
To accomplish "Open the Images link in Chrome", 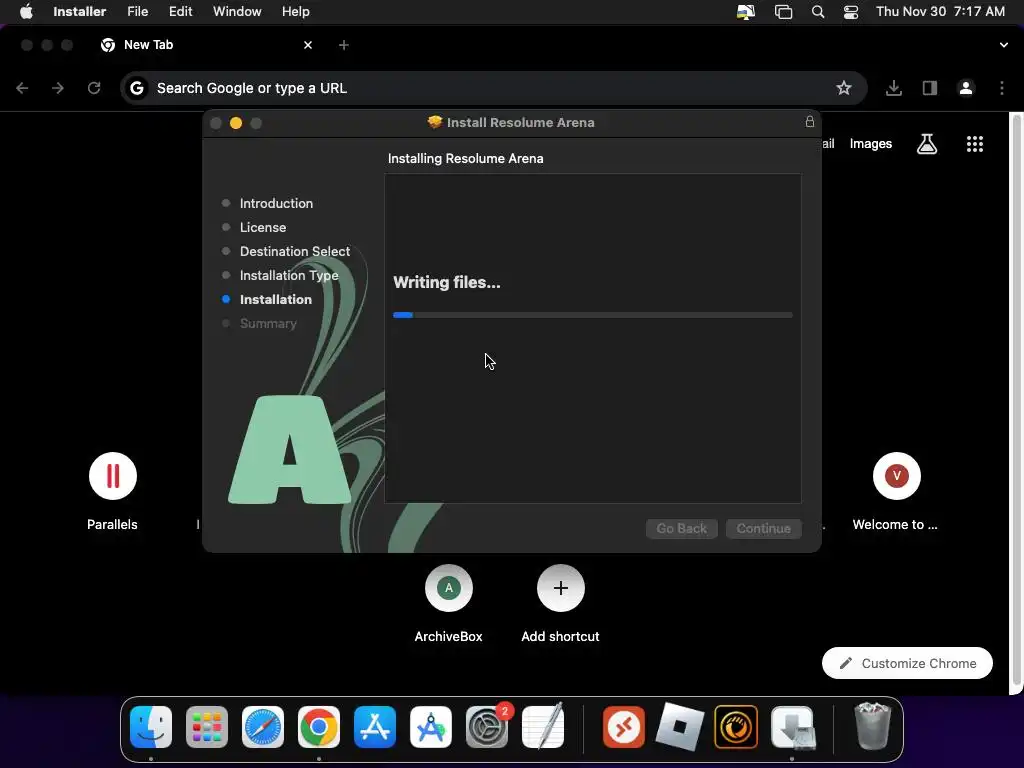I will pos(871,144).
